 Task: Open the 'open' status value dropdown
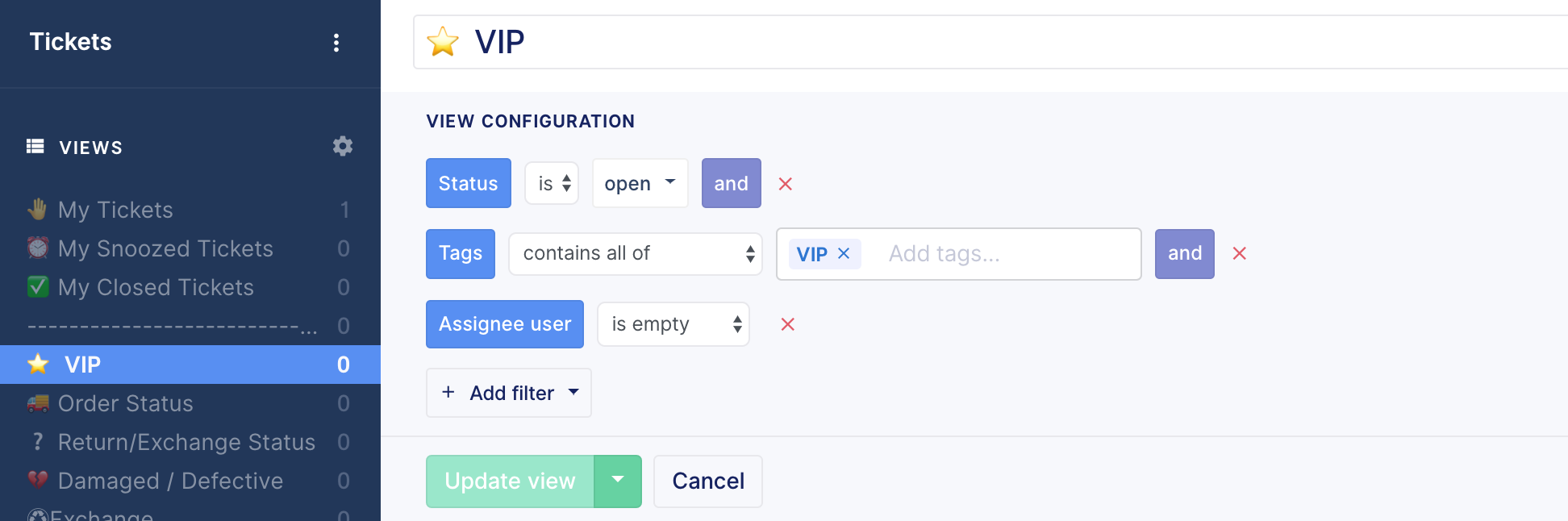pyautogui.click(x=640, y=183)
